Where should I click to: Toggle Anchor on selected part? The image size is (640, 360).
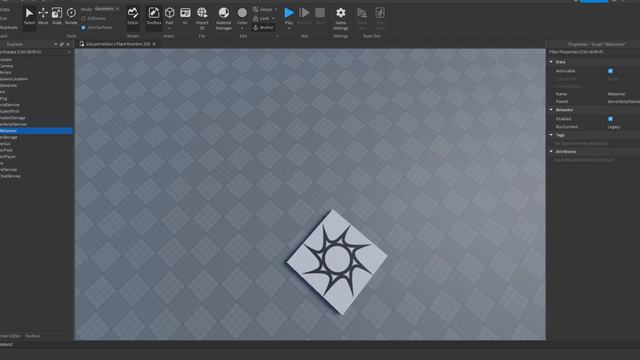click(263, 27)
